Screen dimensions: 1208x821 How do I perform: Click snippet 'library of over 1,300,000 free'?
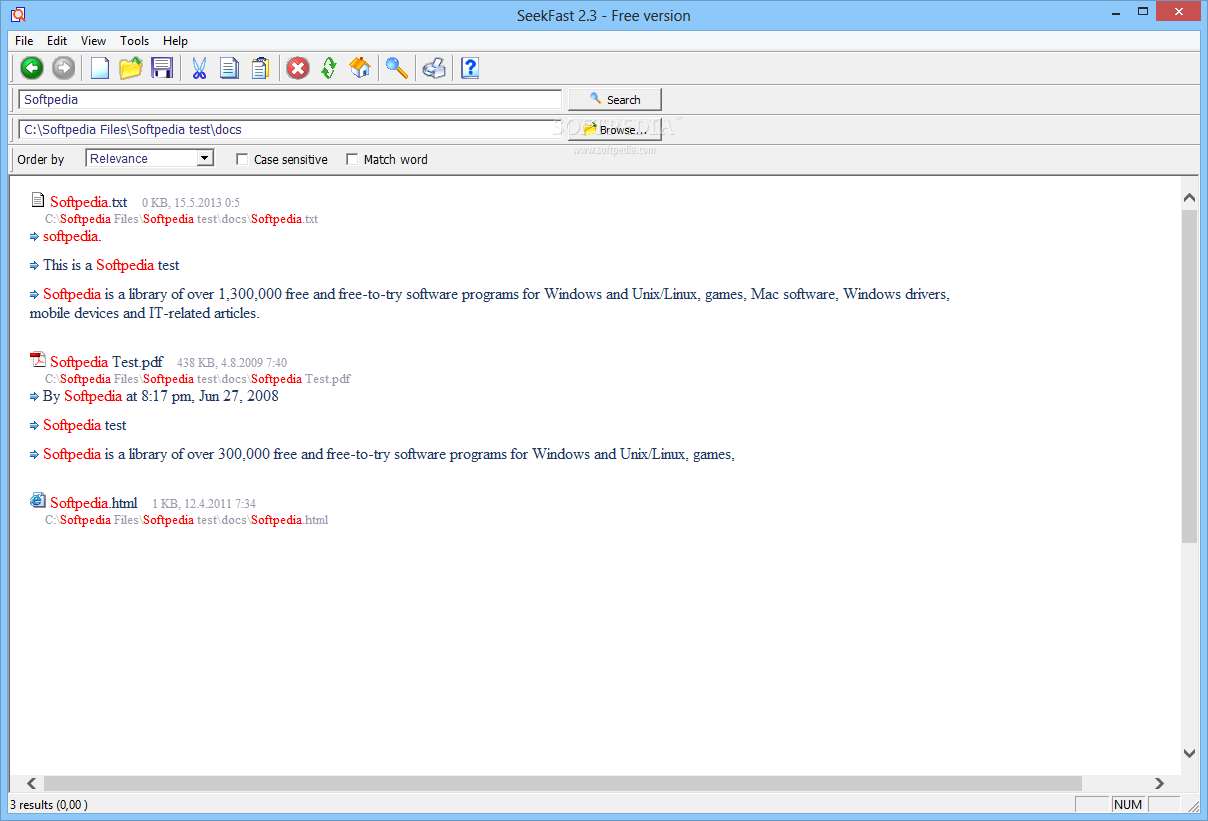[490, 304]
